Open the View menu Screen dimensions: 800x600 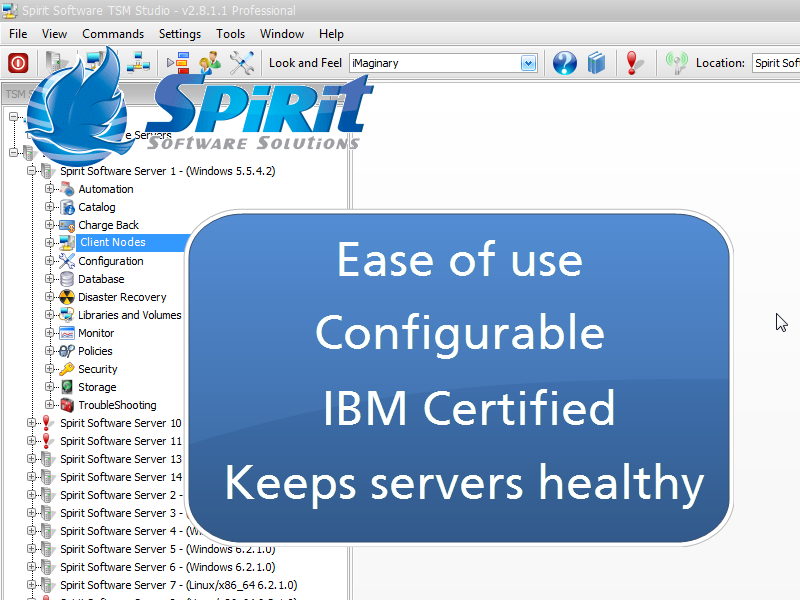pyautogui.click(x=54, y=34)
